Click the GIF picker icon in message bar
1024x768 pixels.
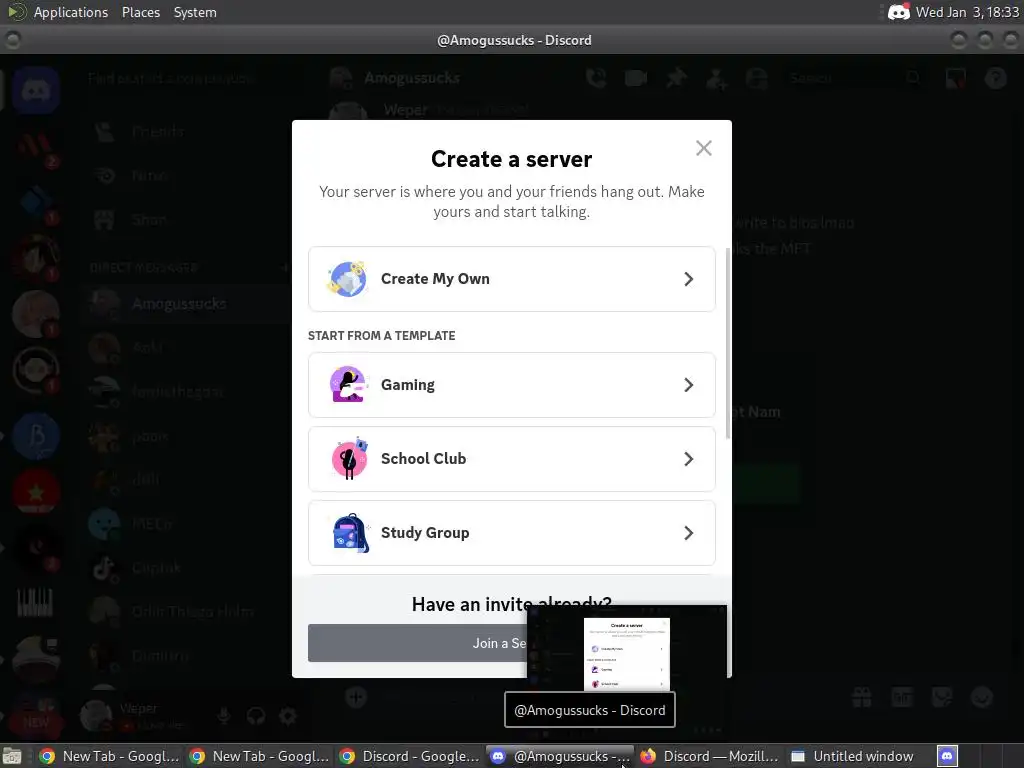point(902,697)
